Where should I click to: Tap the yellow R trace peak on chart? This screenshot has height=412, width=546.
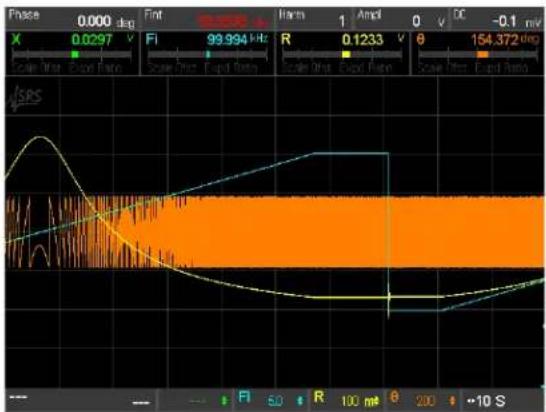[x=40, y=137]
